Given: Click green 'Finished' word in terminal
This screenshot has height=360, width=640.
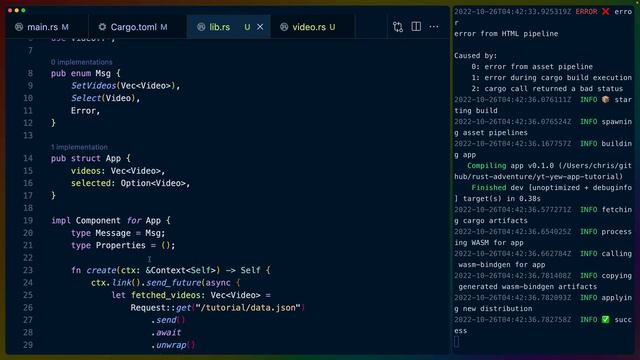Looking at the screenshot, I should coord(489,188).
